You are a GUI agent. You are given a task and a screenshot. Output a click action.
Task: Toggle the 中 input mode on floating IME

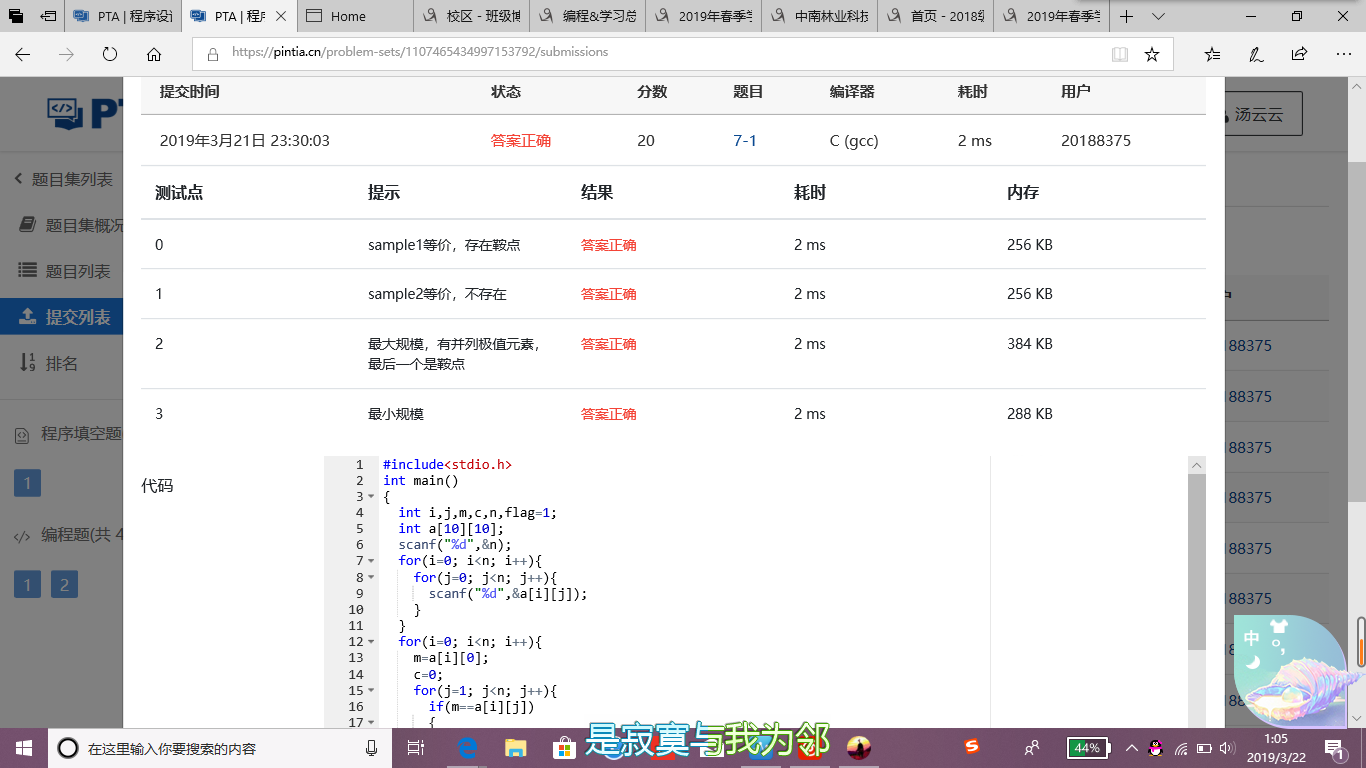(x=1252, y=638)
